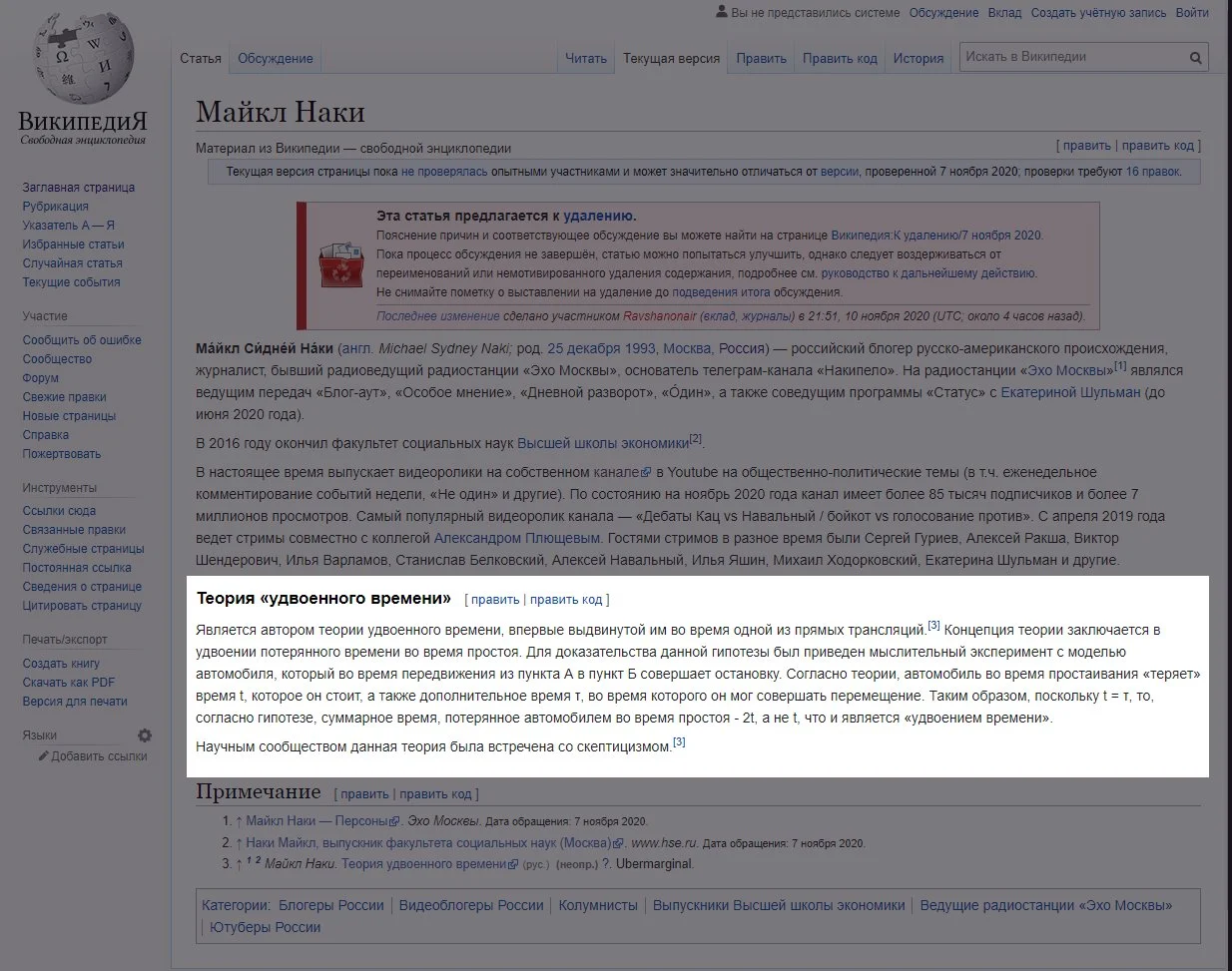Open a Случайная статья

[73, 263]
